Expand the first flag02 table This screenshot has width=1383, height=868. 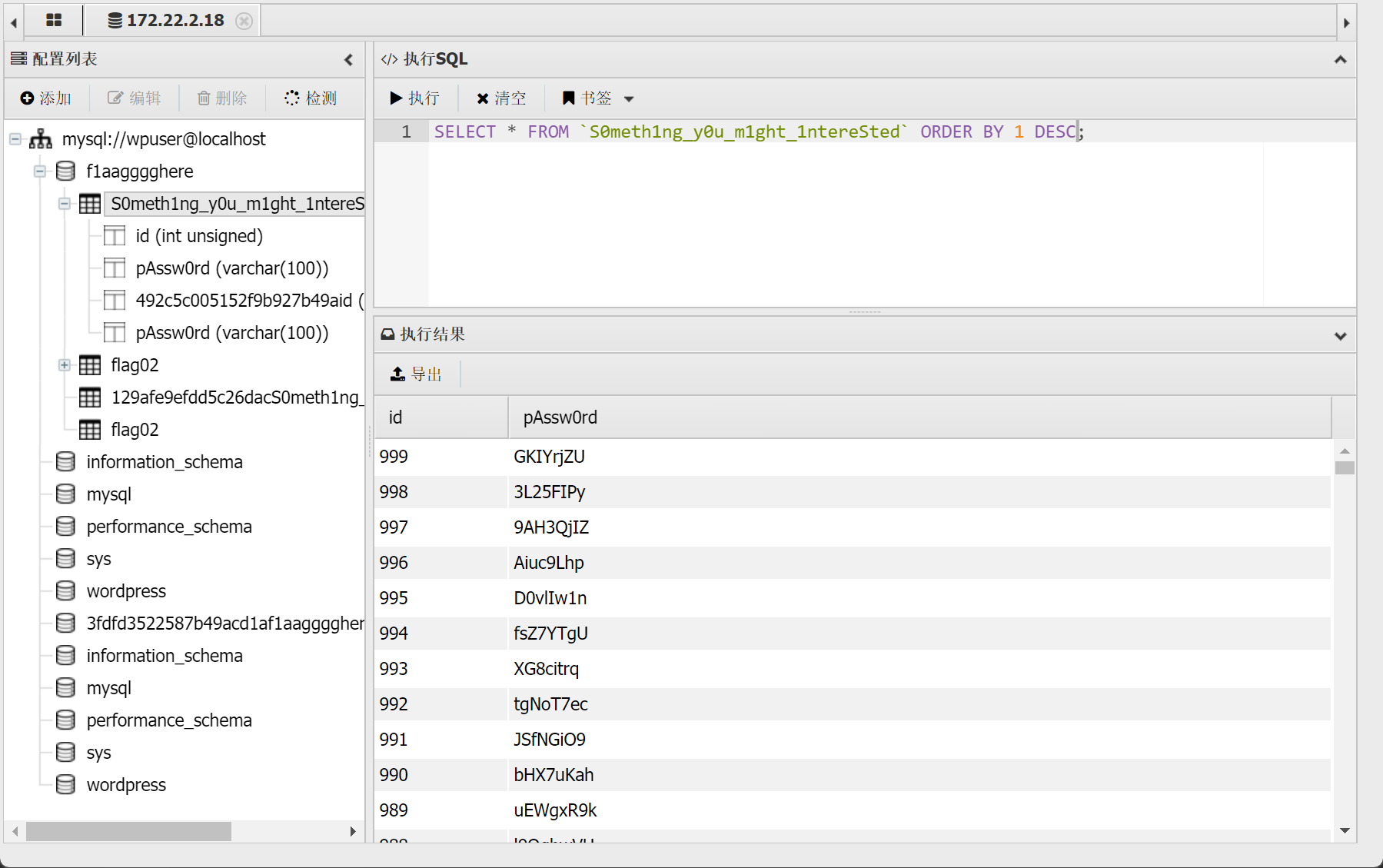tap(65, 365)
